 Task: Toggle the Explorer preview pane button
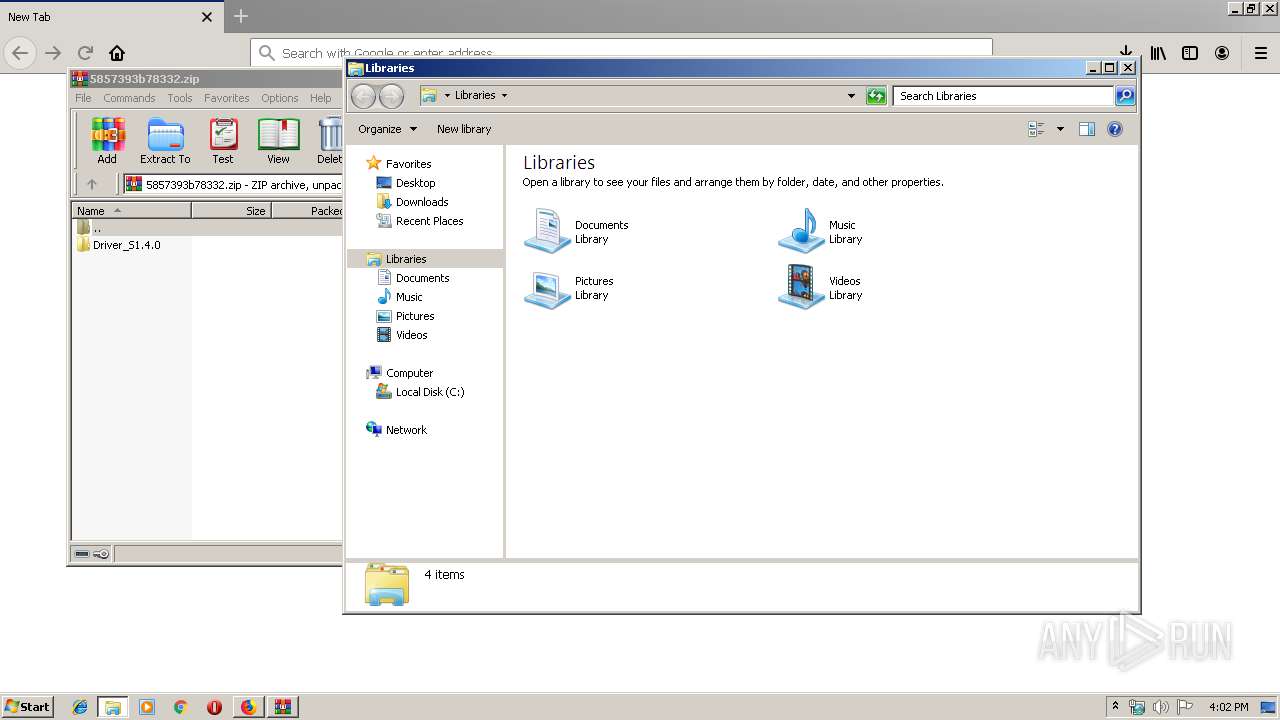coord(1087,129)
